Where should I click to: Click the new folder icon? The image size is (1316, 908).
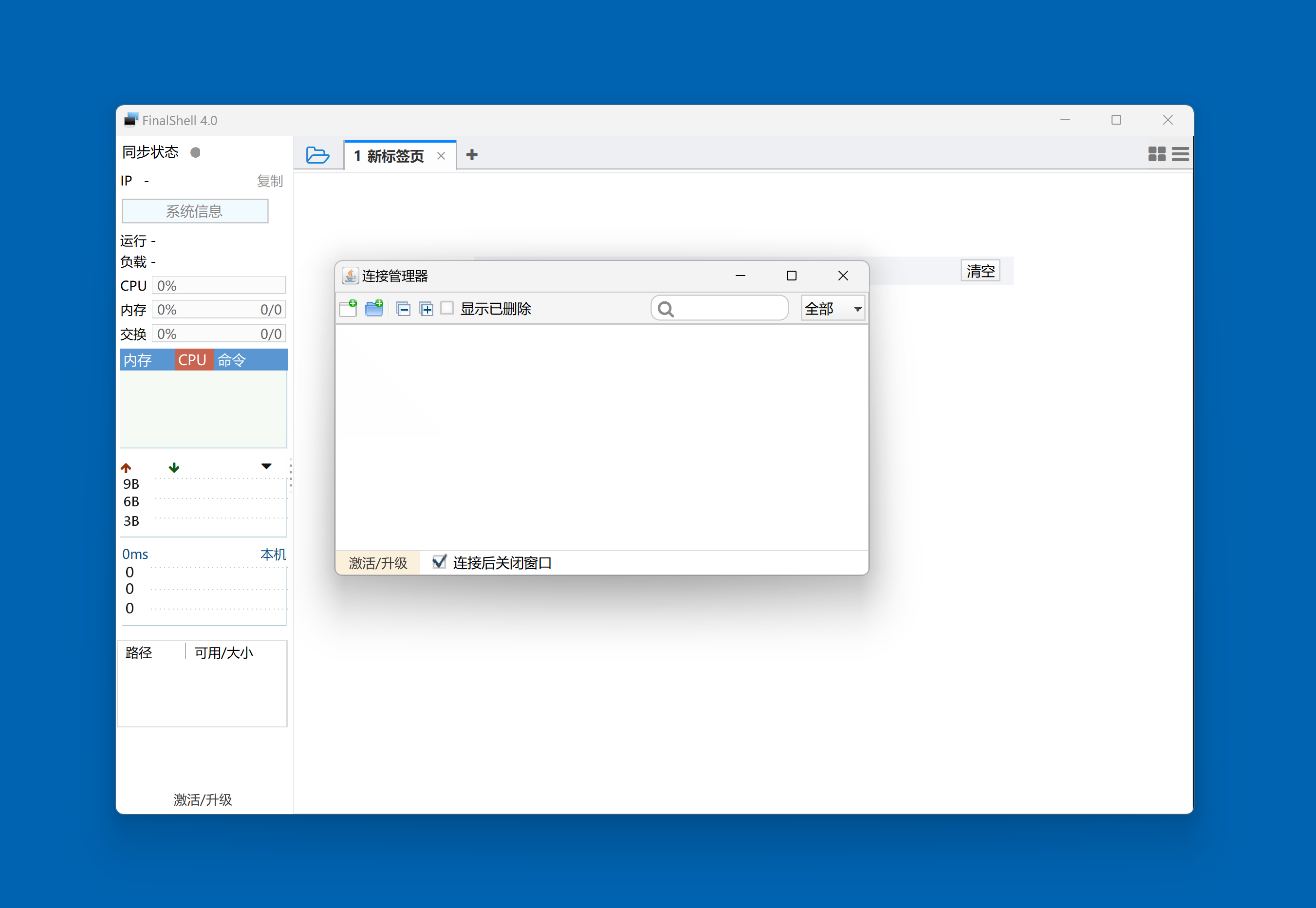374,308
